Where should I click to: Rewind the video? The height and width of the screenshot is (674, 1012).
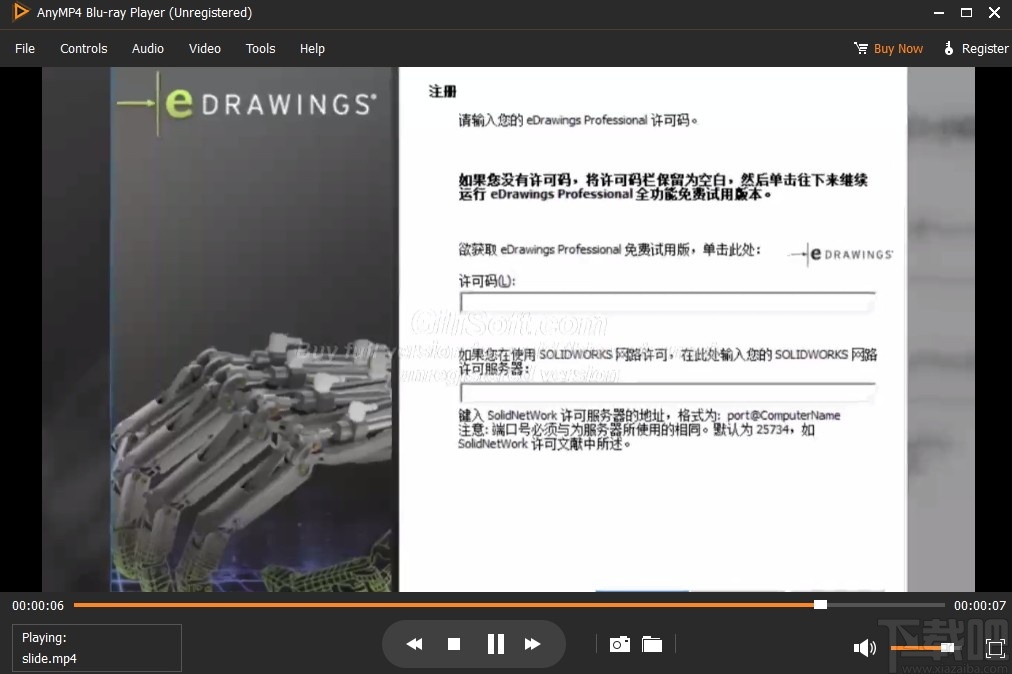click(x=414, y=643)
